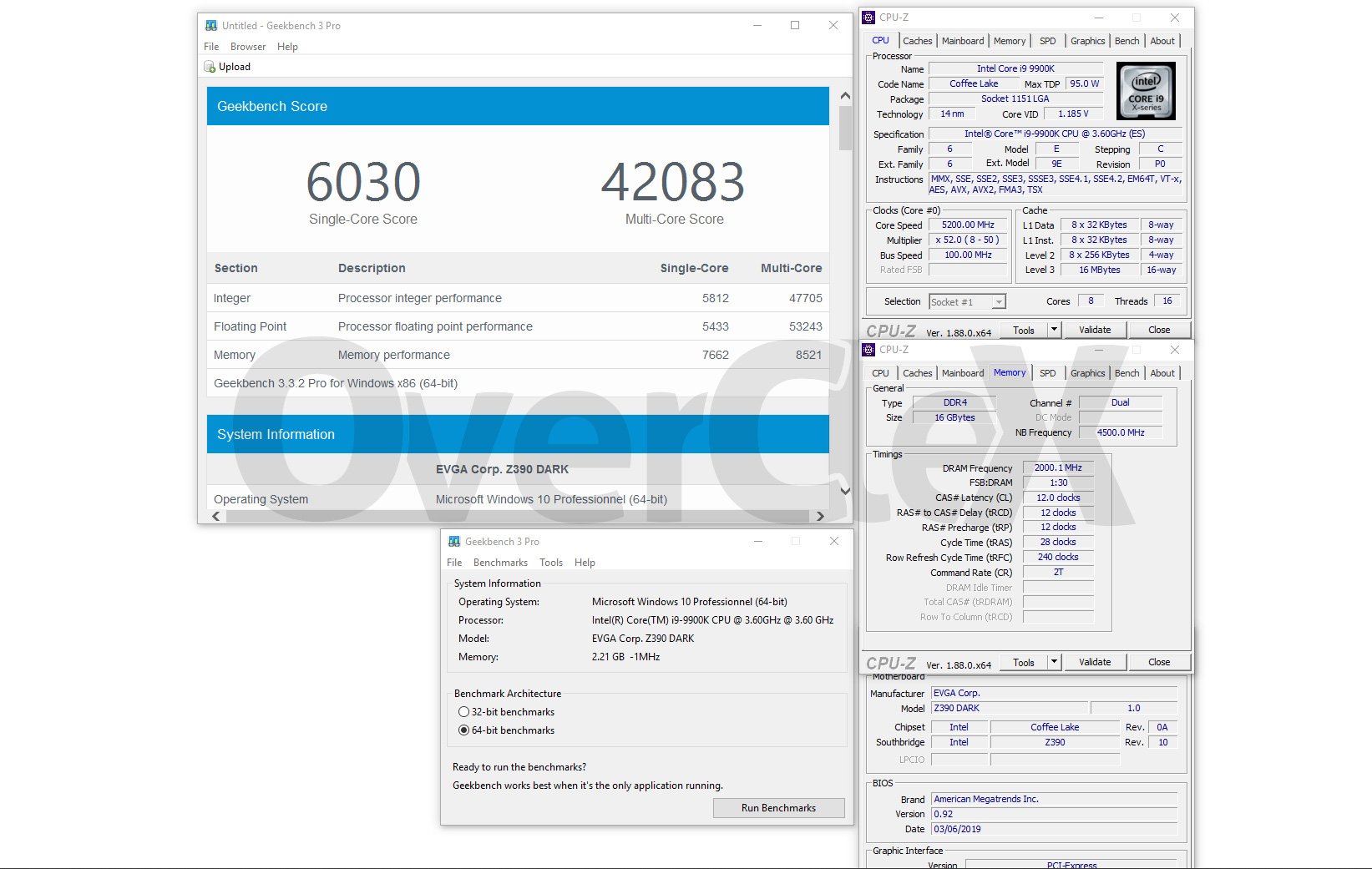Open the Benchmarks menu in Geekbench dialog
The image size is (1372, 869).
(x=500, y=563)
